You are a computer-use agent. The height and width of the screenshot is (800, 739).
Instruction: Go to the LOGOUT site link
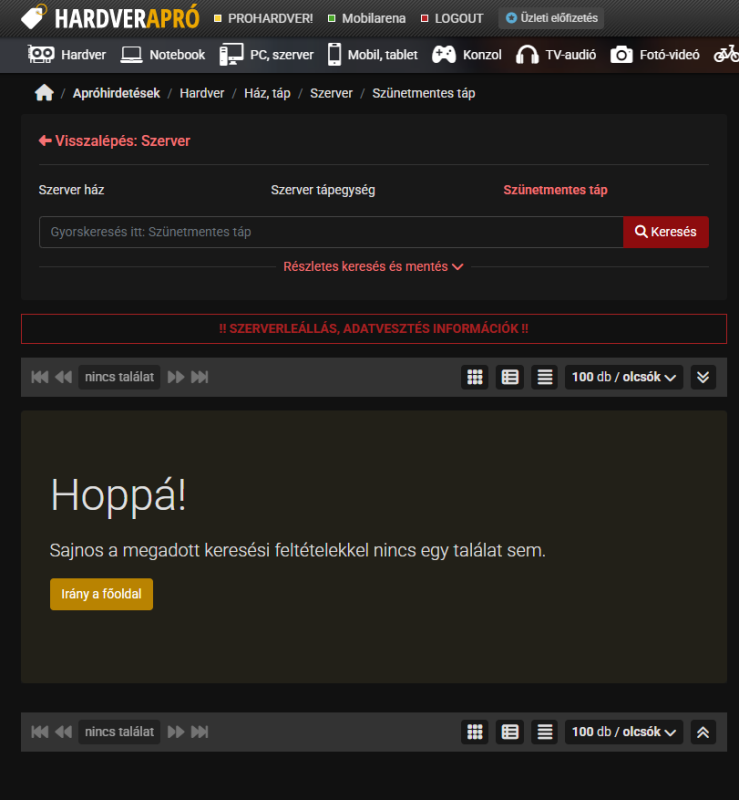point(452,18)
